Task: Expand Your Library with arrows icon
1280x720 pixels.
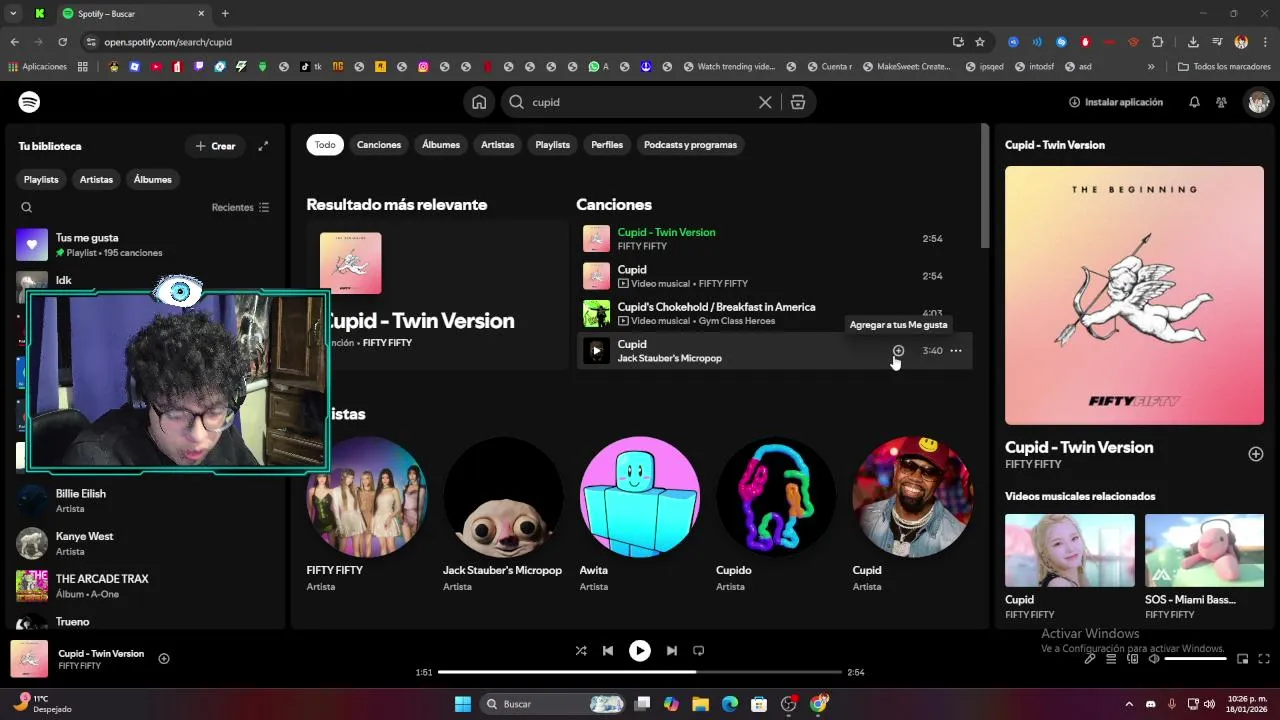Action: pos(263,146)
